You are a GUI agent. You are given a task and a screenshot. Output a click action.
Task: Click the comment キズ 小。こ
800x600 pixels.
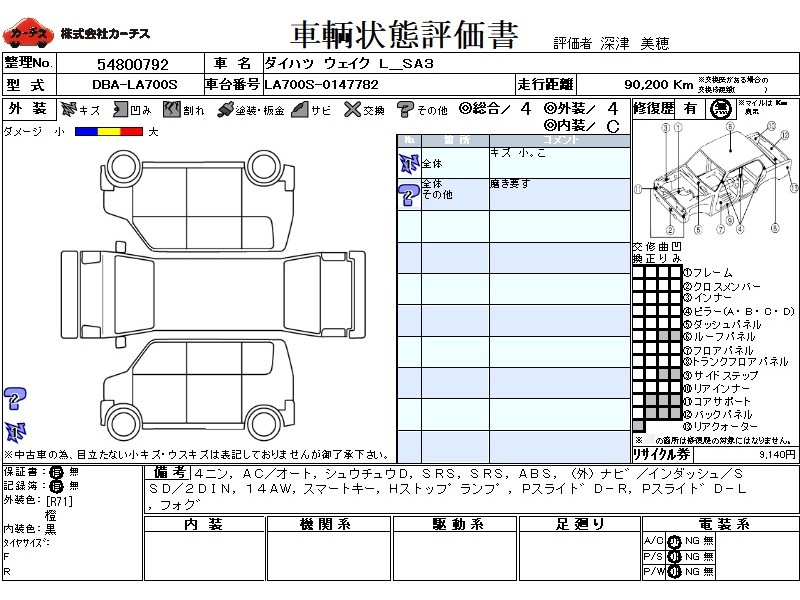(518, 153)
